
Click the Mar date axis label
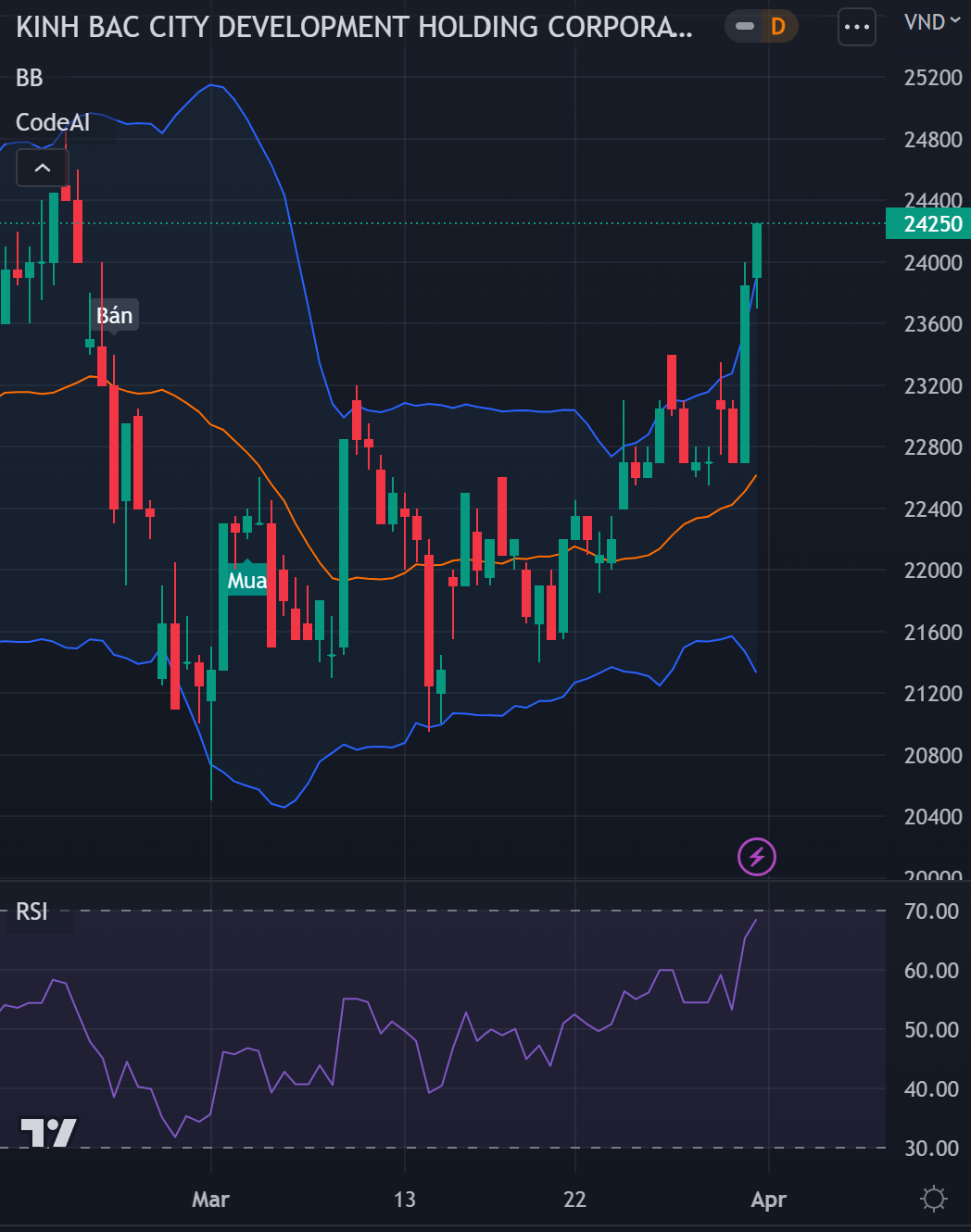210,1200
